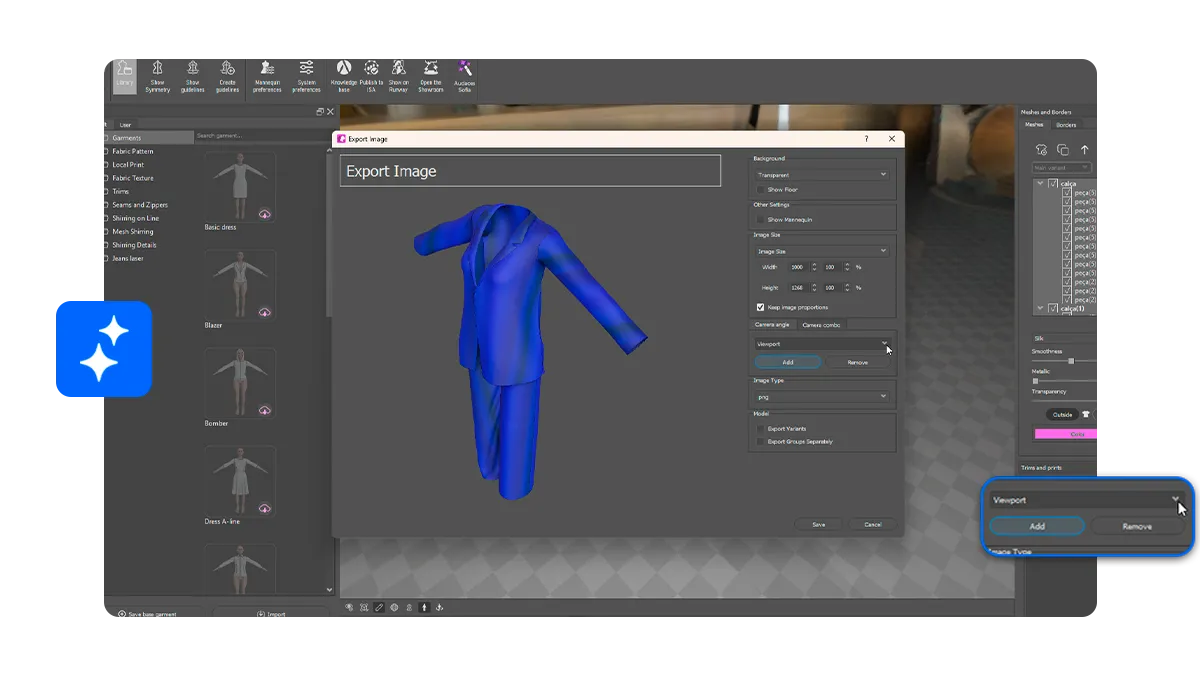Click the pink Color swatch
This screenshot has height=675, width=1200.
click(1068, 434)
